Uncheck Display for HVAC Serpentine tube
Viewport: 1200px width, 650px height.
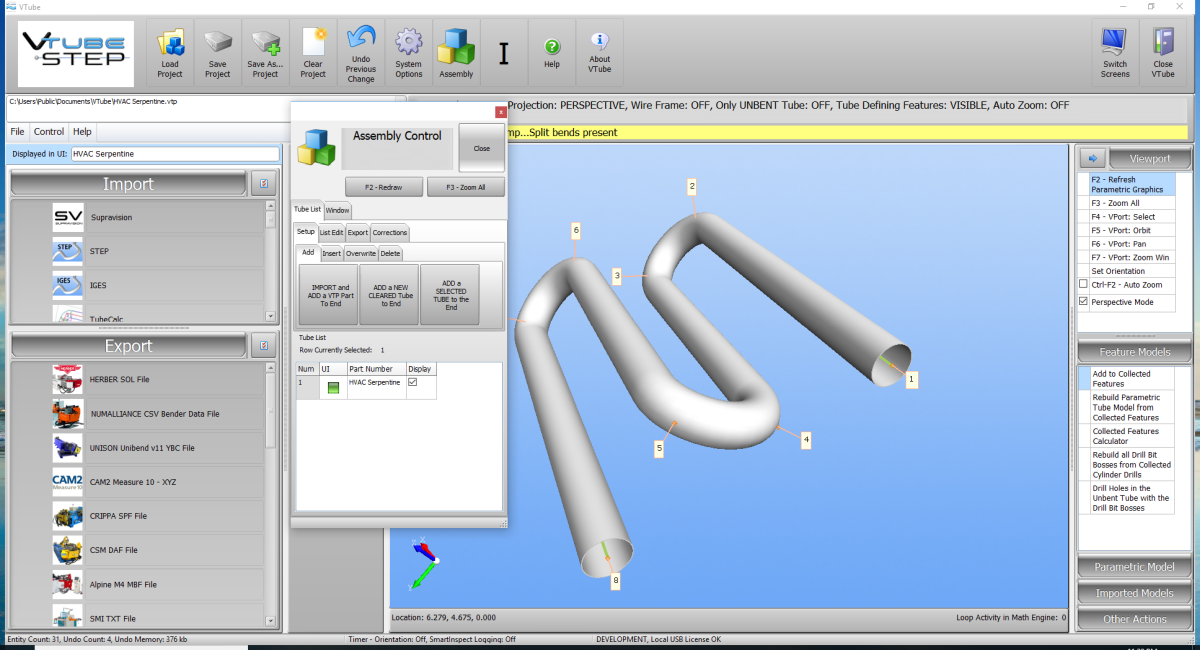pos(412,383)
